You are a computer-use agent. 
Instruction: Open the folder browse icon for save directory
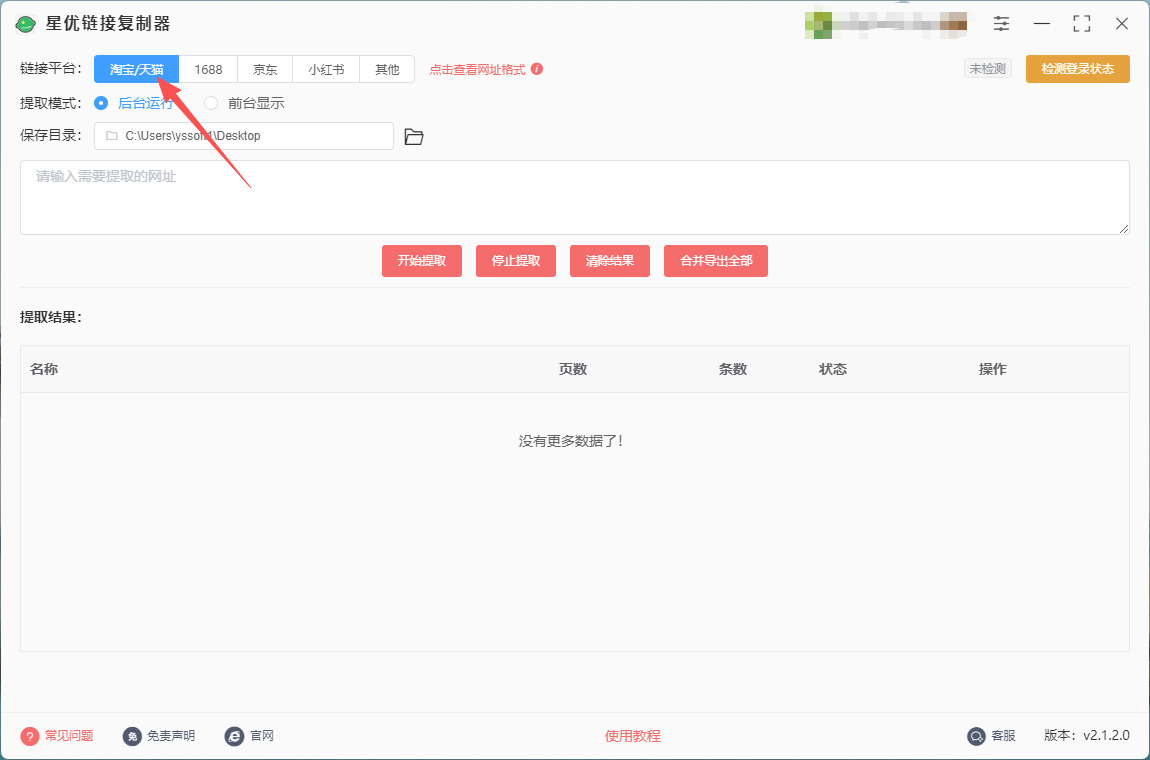click(414, 136)
